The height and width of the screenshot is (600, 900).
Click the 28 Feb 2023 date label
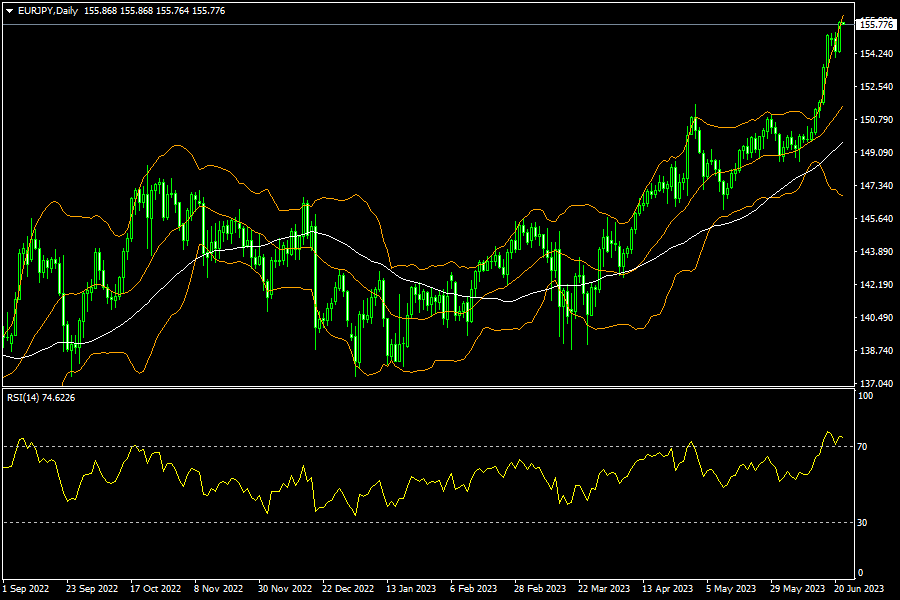point(540,589)
